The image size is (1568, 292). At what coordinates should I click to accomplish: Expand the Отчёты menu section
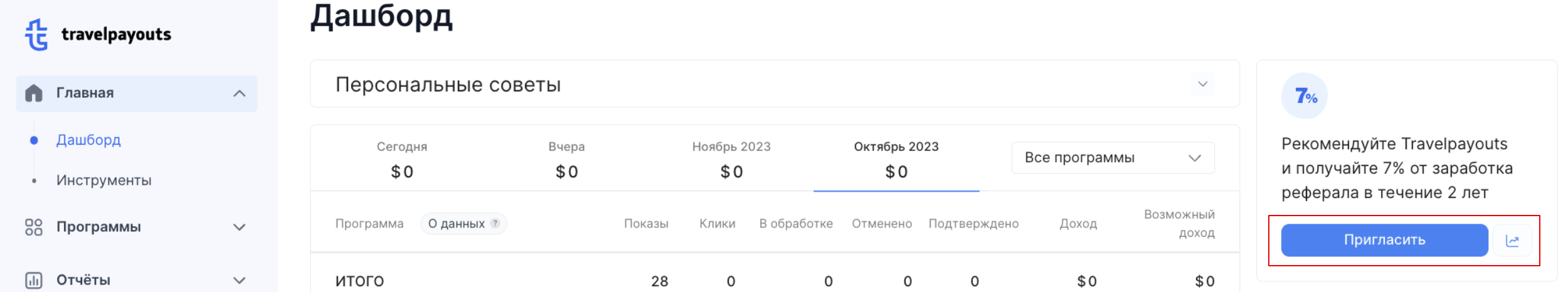click(239, 280)
